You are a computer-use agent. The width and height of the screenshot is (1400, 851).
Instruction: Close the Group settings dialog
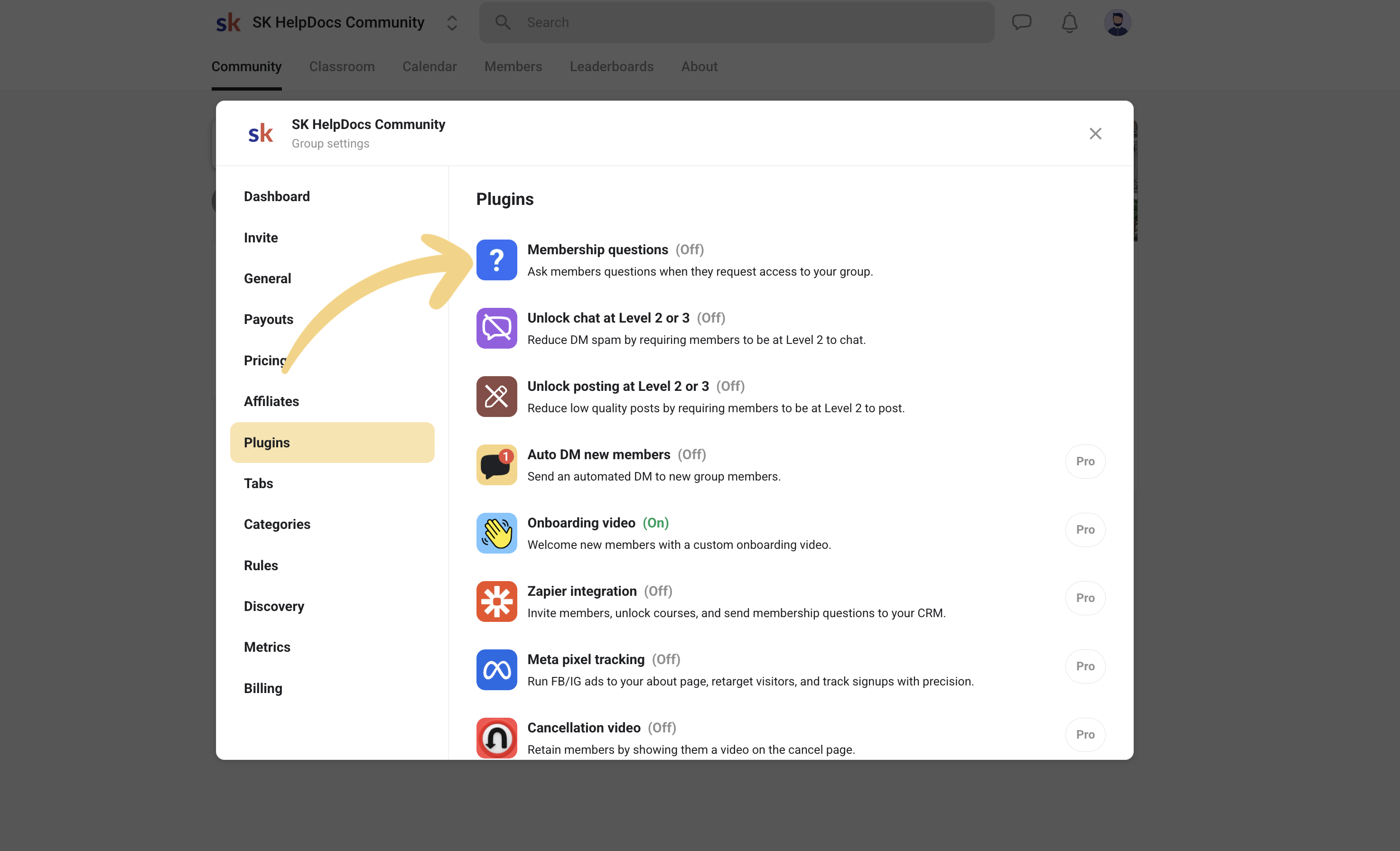point(1095,133)
